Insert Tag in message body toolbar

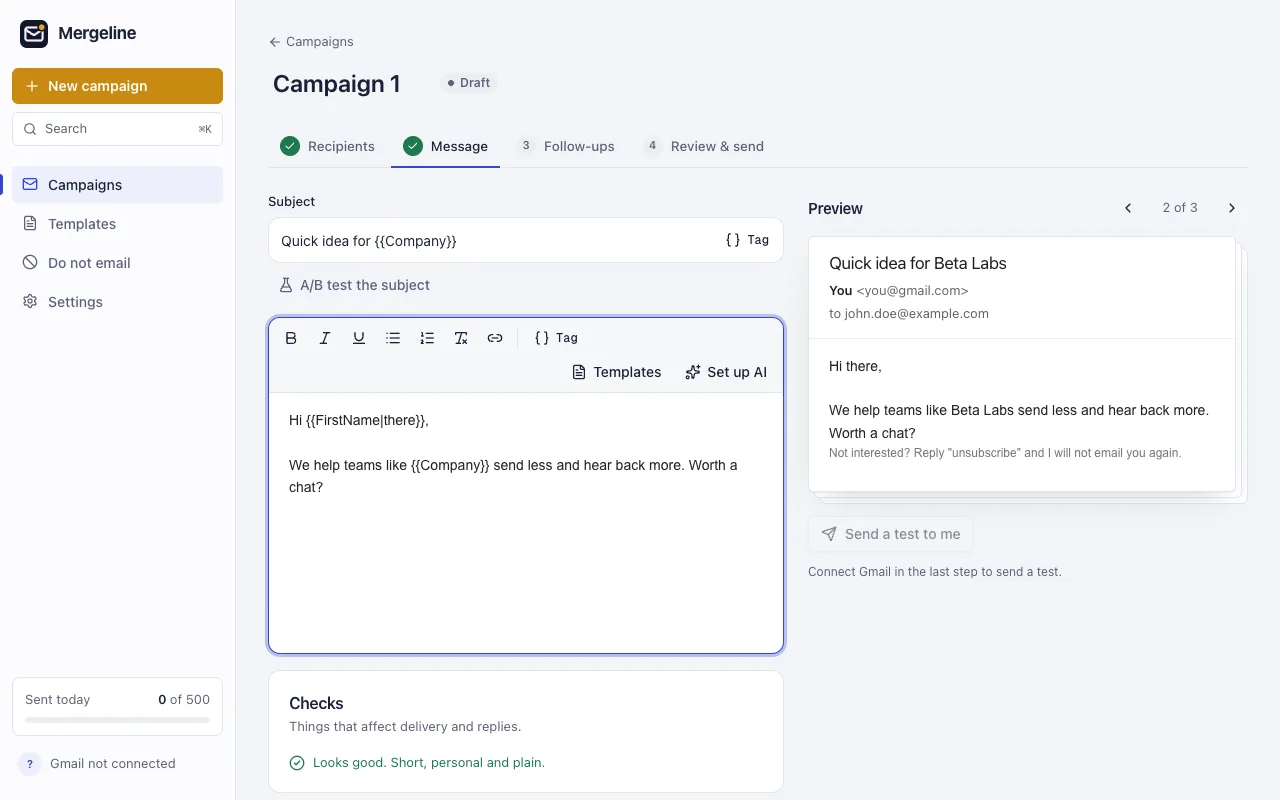556,338
